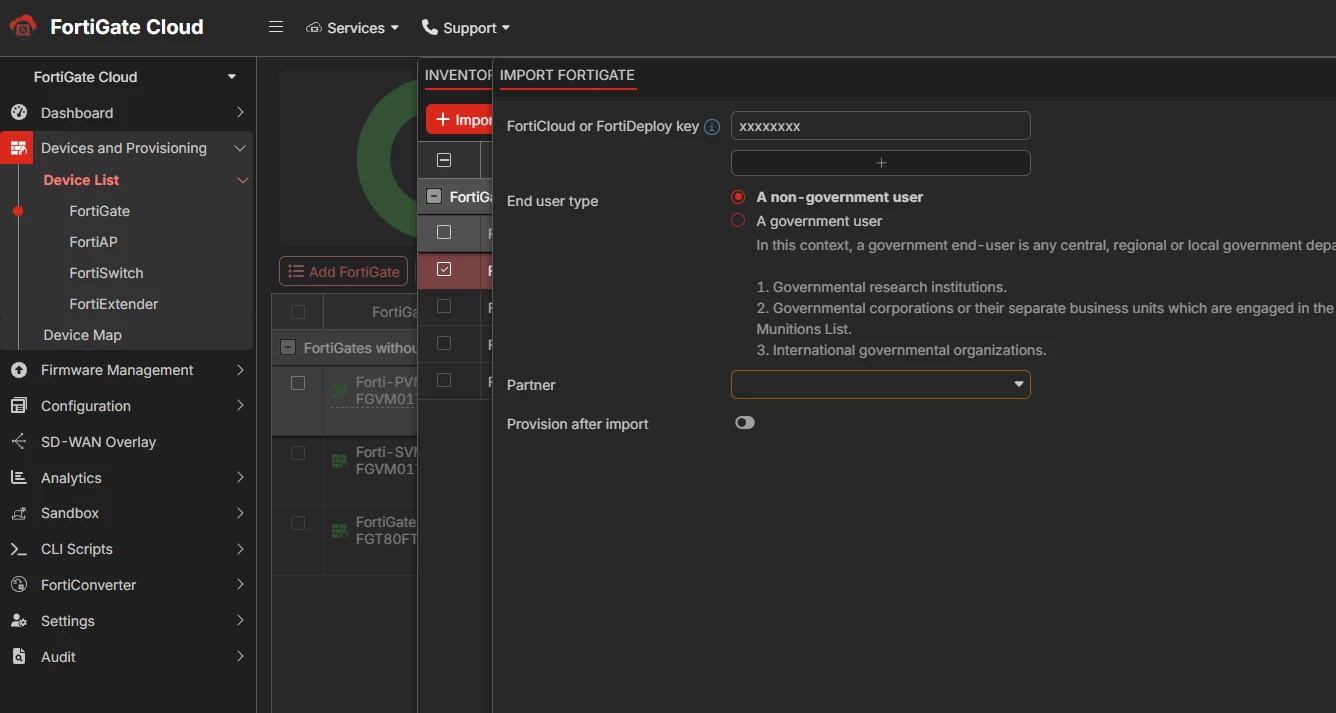Click the FortiGate Cloud logo icon
This screenshot has width=1336, height=713.
tap(22, 27)
